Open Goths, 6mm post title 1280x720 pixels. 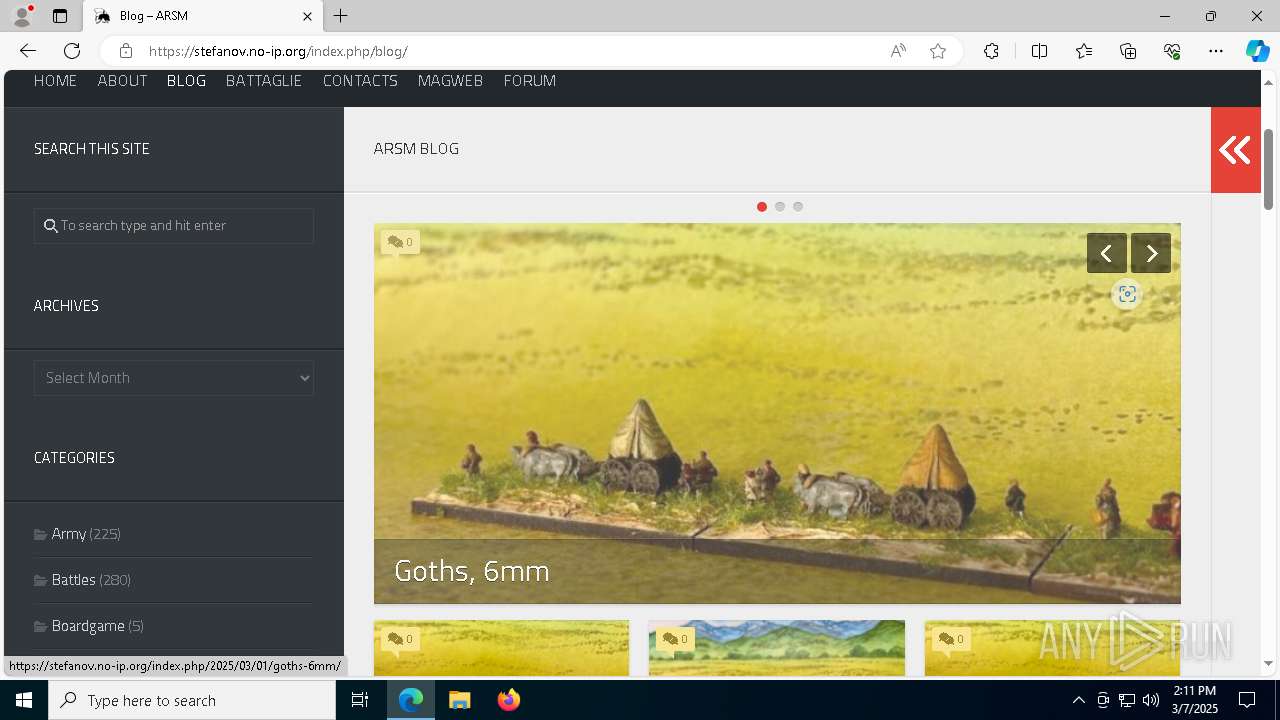pos(472,571)
